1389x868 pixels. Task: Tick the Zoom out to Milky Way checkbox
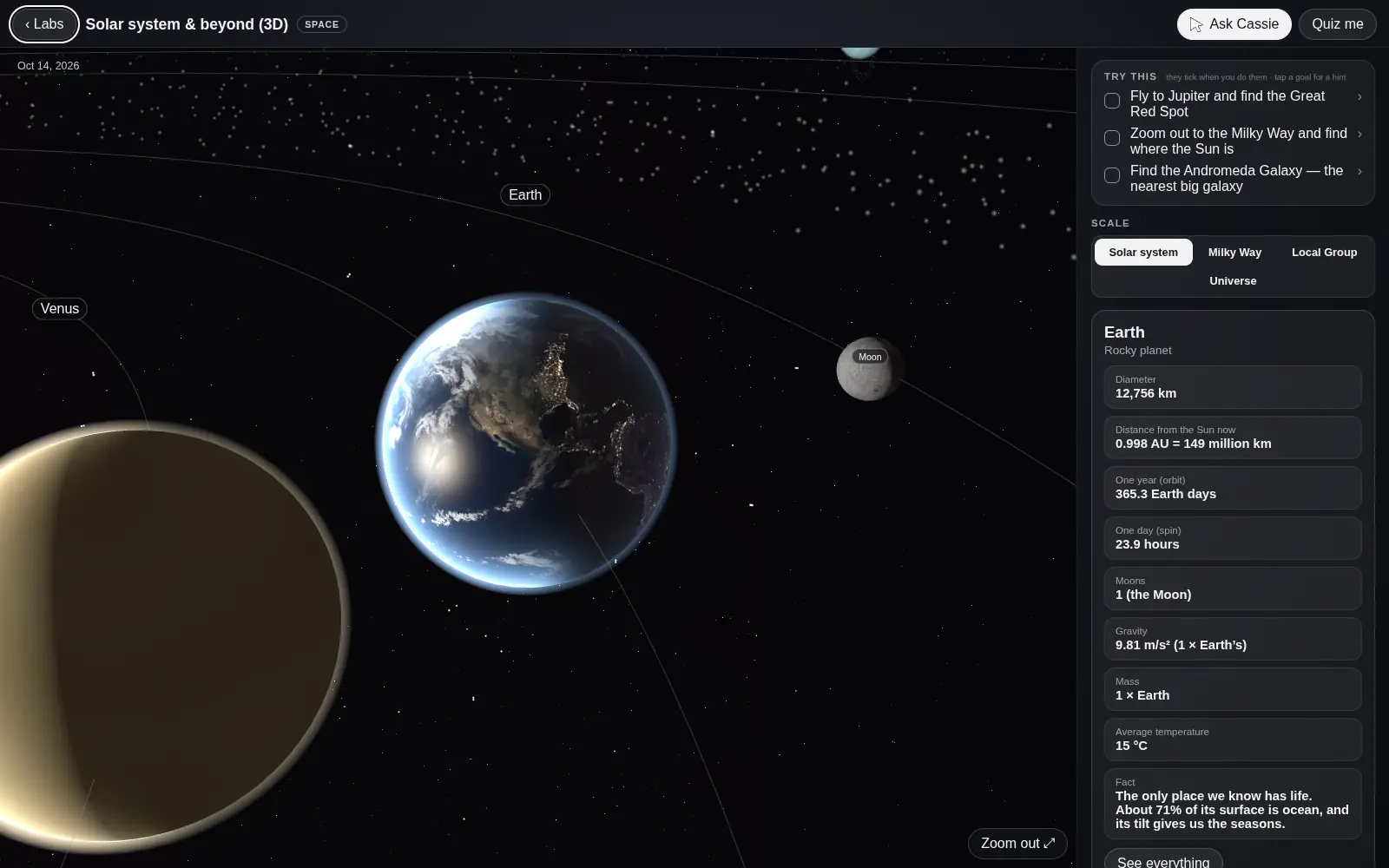(x=1112, y=138)
